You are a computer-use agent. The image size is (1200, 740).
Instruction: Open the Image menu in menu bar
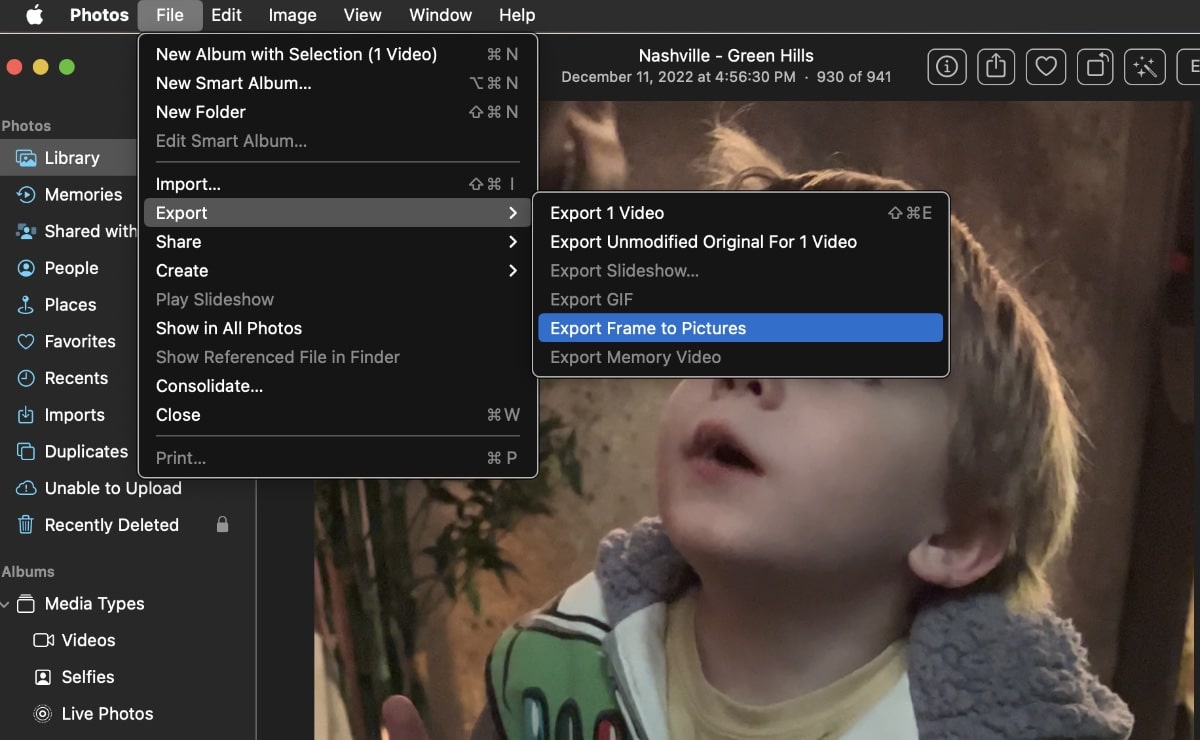tap(292, 15)
